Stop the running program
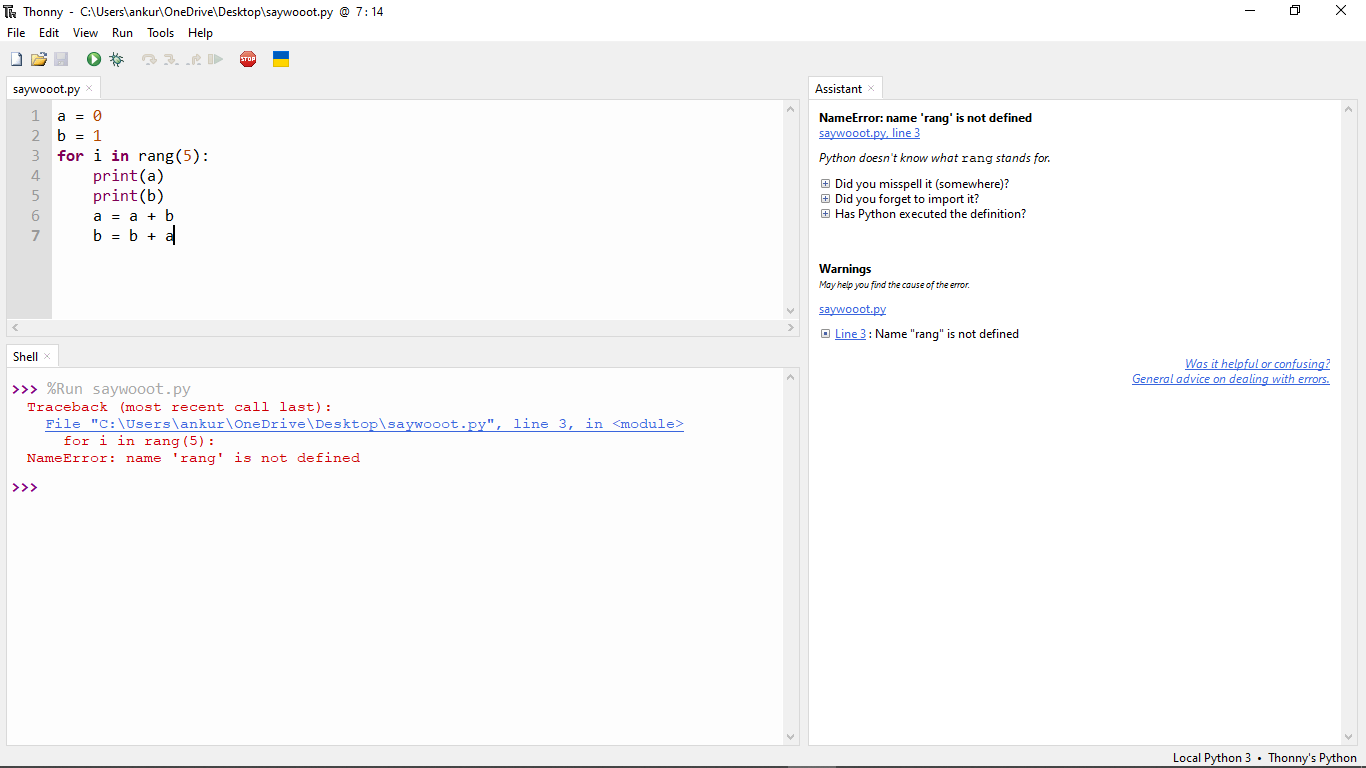This screenshot has width=1366, height=768. 247,59
